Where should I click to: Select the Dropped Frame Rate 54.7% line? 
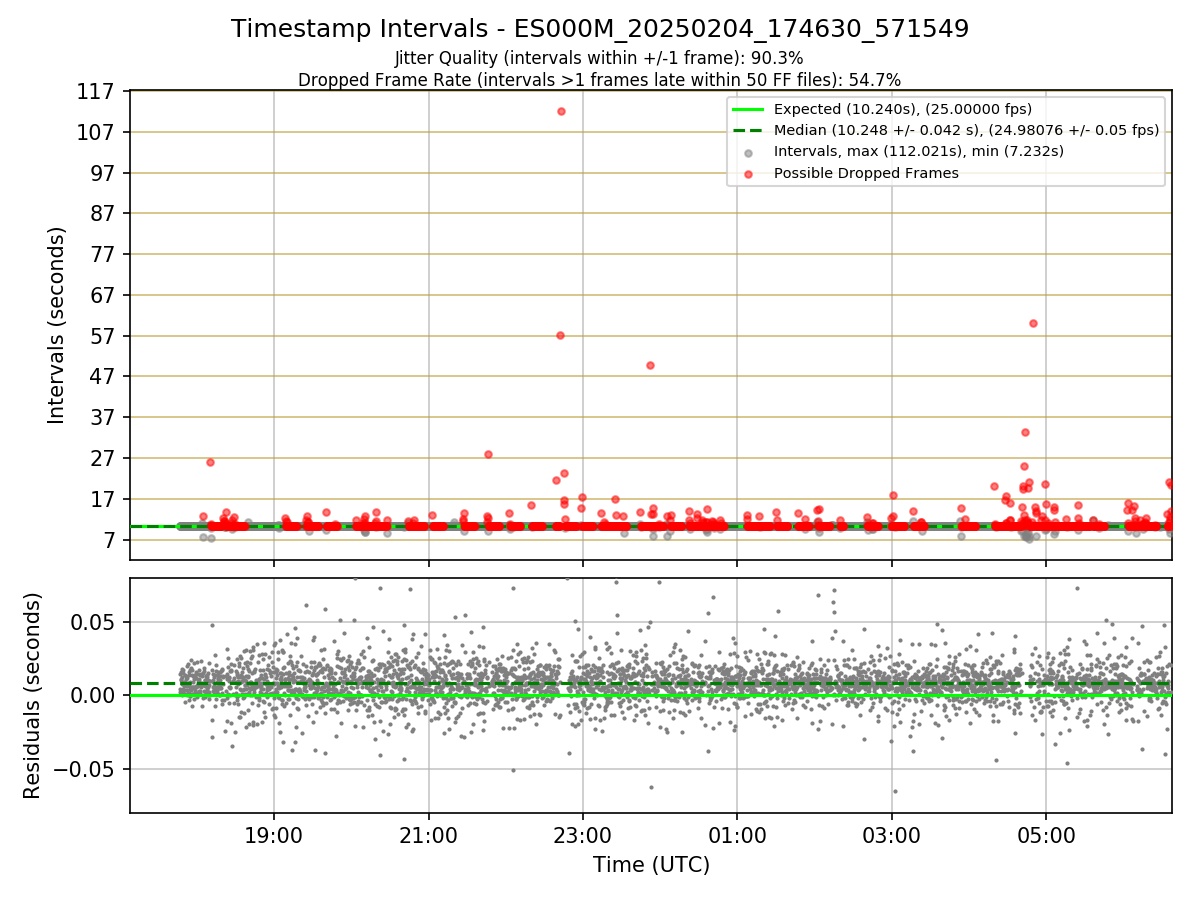(x=599, y=80)
